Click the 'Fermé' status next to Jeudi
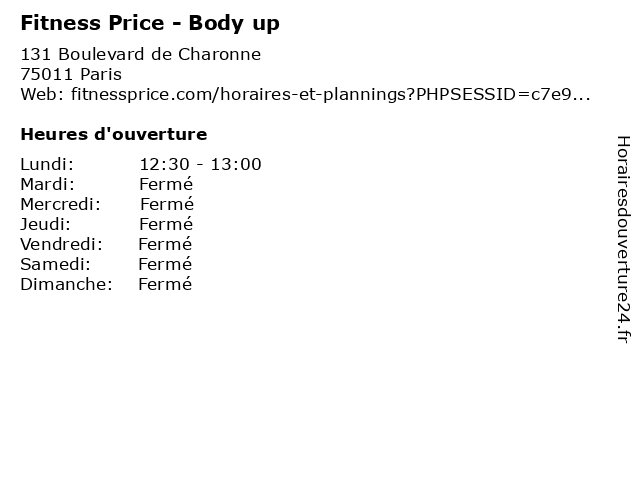640x480 pixels. [166, 224]
